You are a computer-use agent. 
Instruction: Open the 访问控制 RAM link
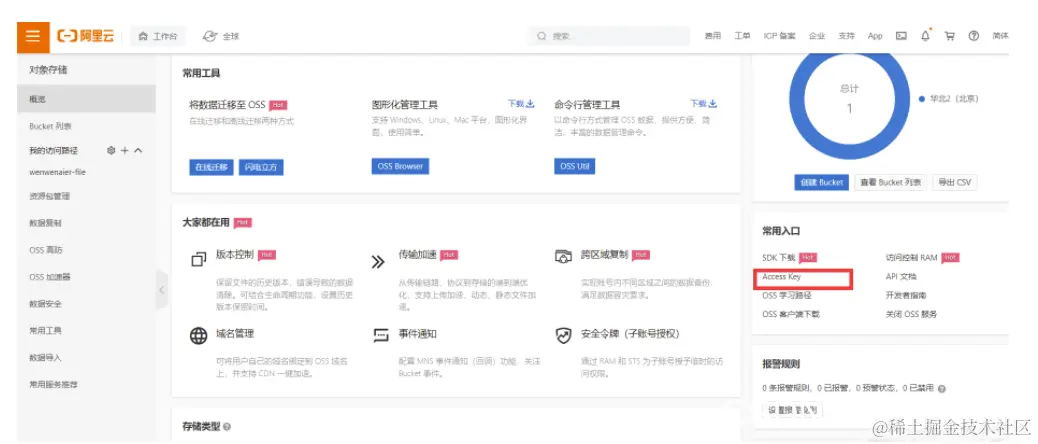click(x=911, y=257)
